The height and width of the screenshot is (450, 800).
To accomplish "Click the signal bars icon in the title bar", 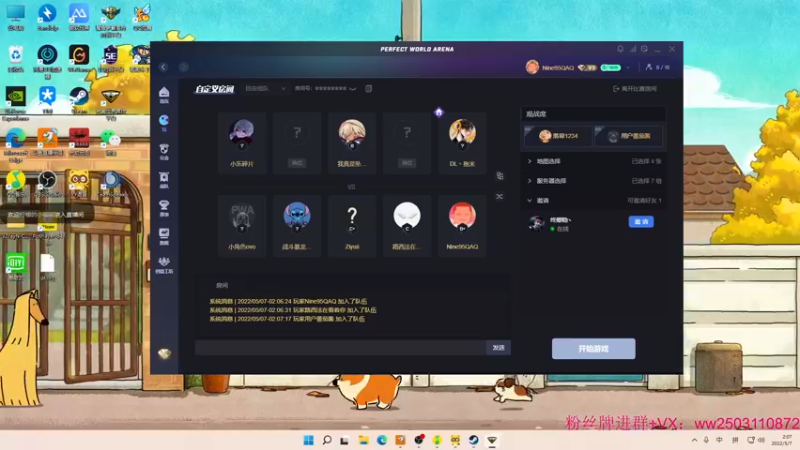I will [633, 49].
